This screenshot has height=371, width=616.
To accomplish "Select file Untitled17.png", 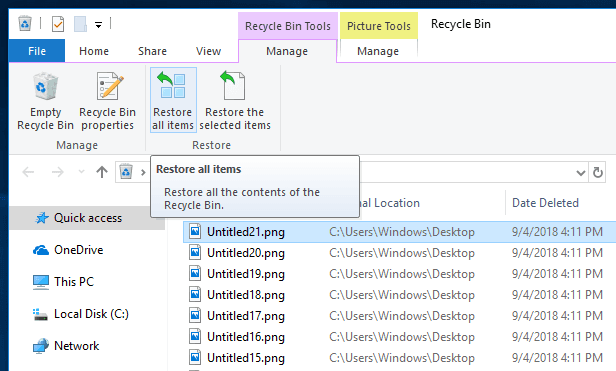I will point(246,316).
